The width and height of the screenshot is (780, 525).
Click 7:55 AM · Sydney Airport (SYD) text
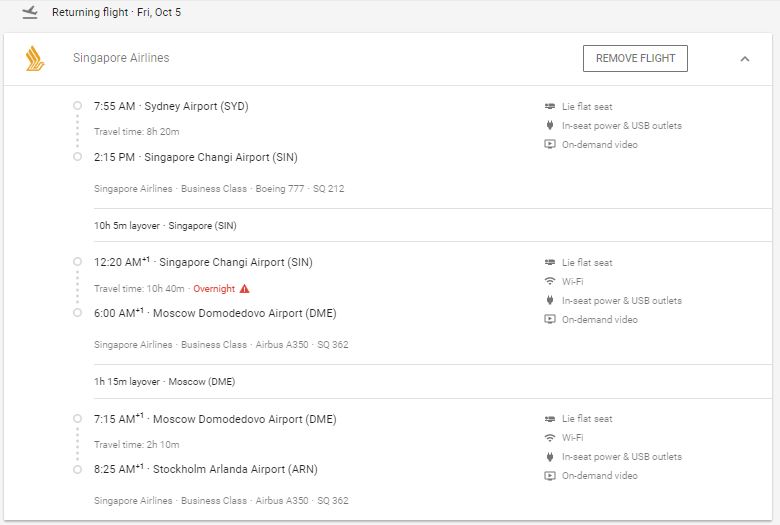tap(171, 106)
